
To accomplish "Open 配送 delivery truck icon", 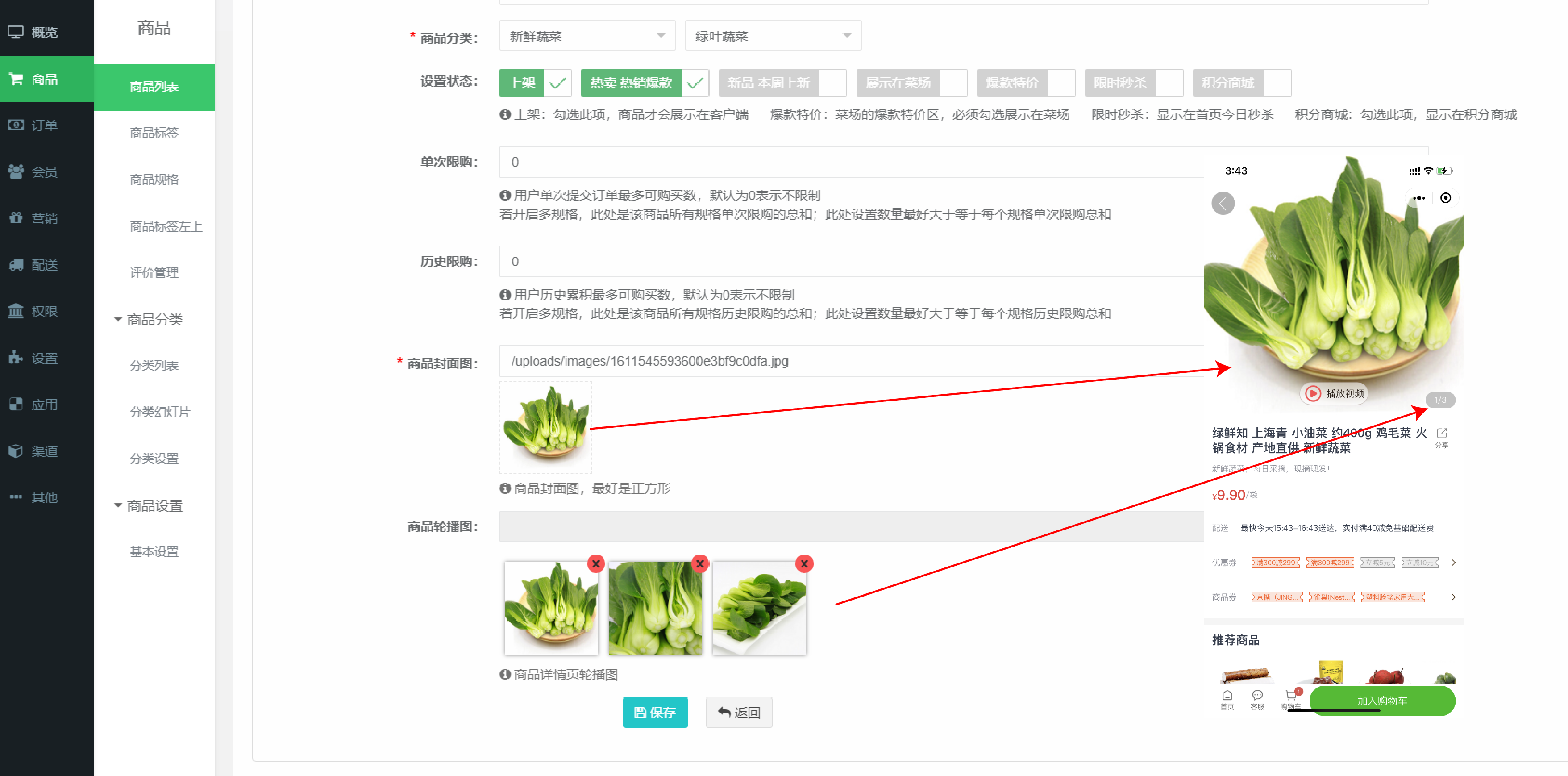I will 16,265.
